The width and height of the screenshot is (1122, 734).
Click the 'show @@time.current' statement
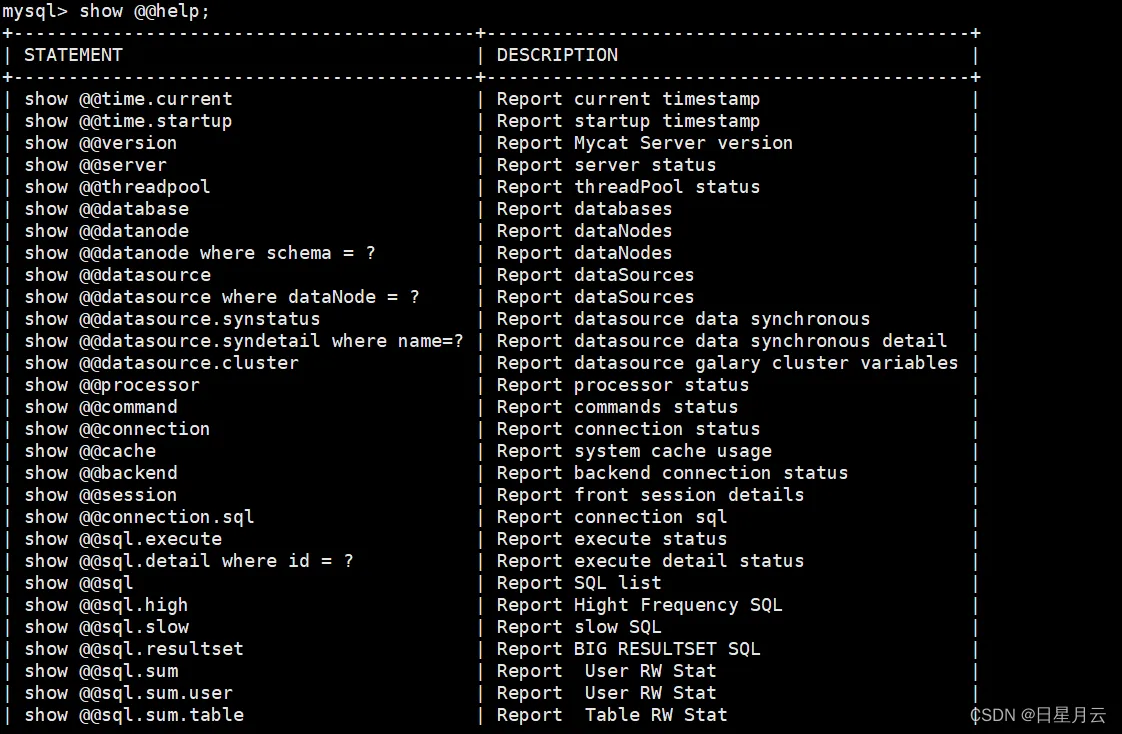point(128,99)
